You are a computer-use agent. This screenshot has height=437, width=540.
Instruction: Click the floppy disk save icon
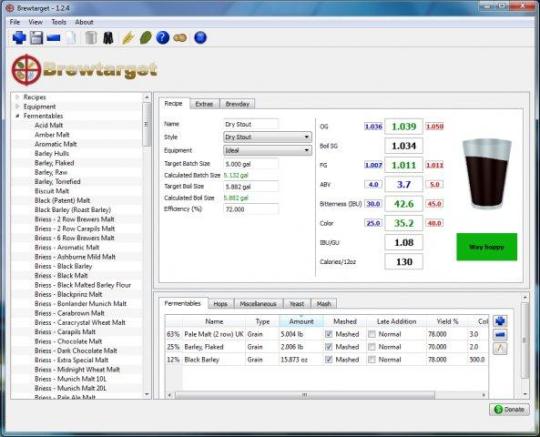36,38
